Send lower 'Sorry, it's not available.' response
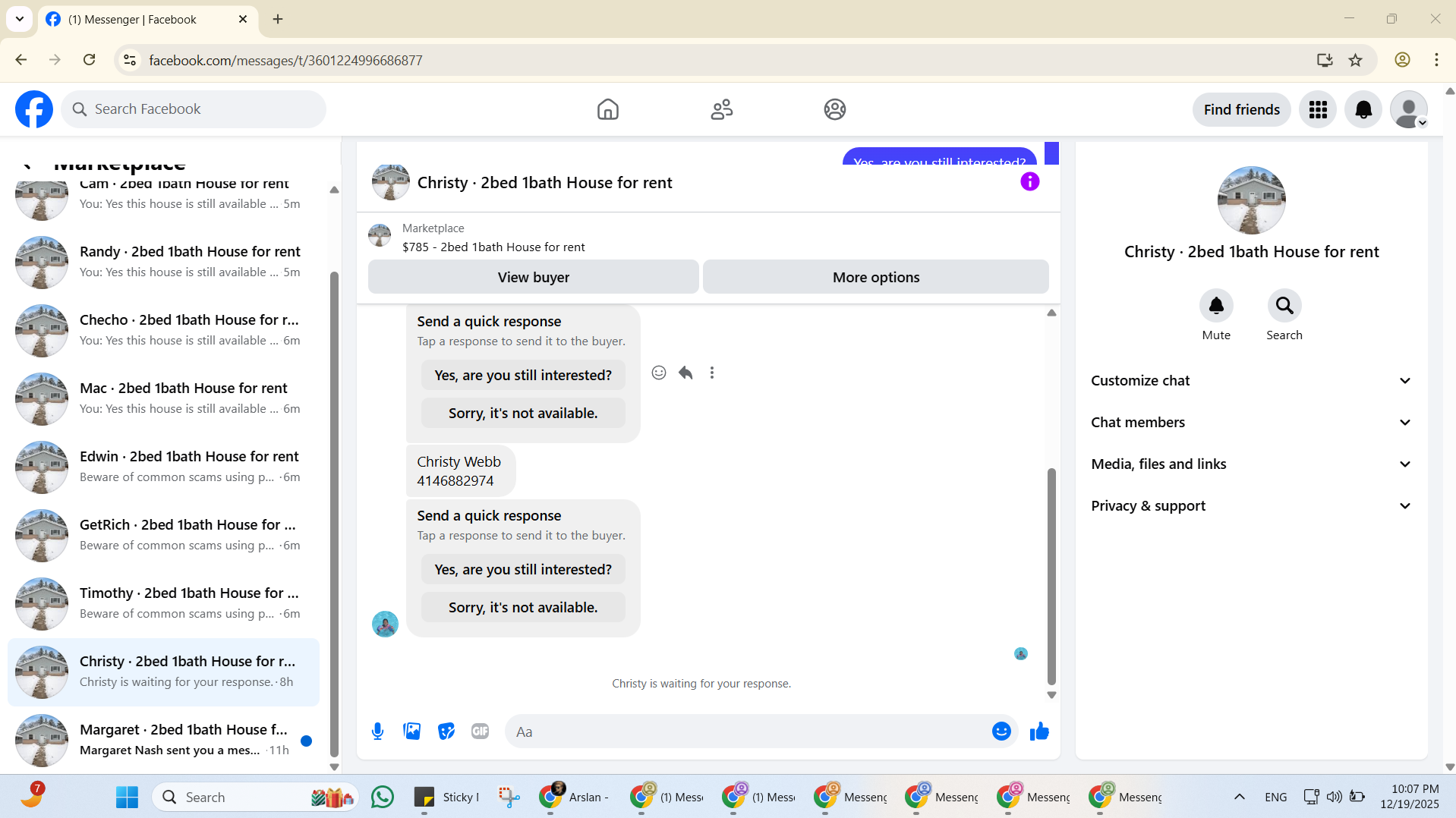The width and height of the screenshot is (1456, 818). [523, 607]
